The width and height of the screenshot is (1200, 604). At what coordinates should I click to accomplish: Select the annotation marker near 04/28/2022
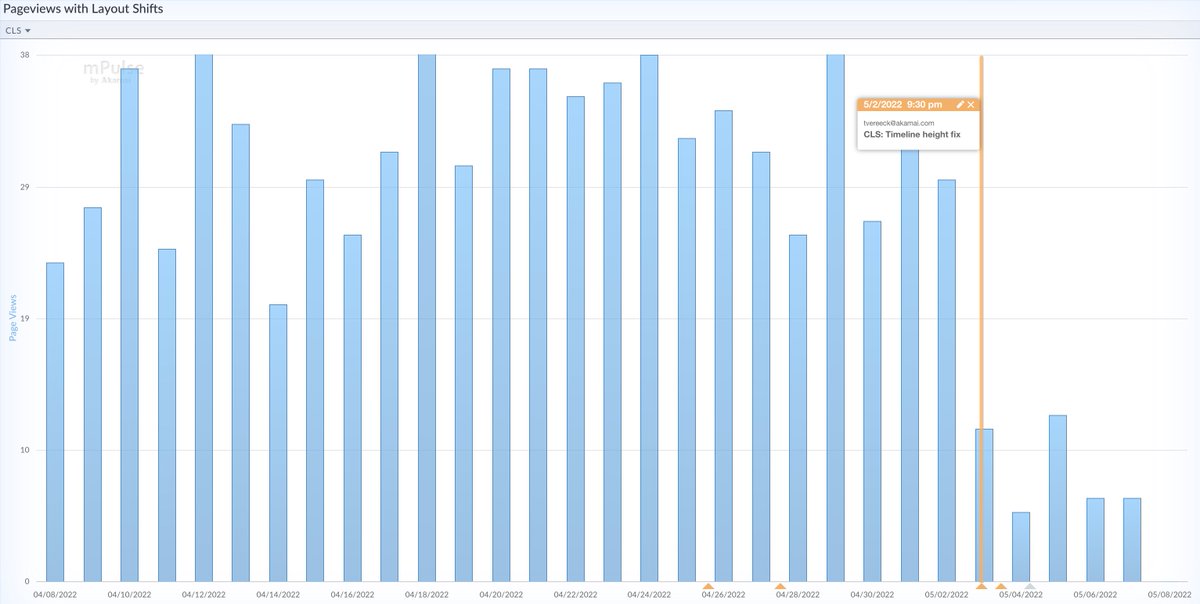coord(780,585)
